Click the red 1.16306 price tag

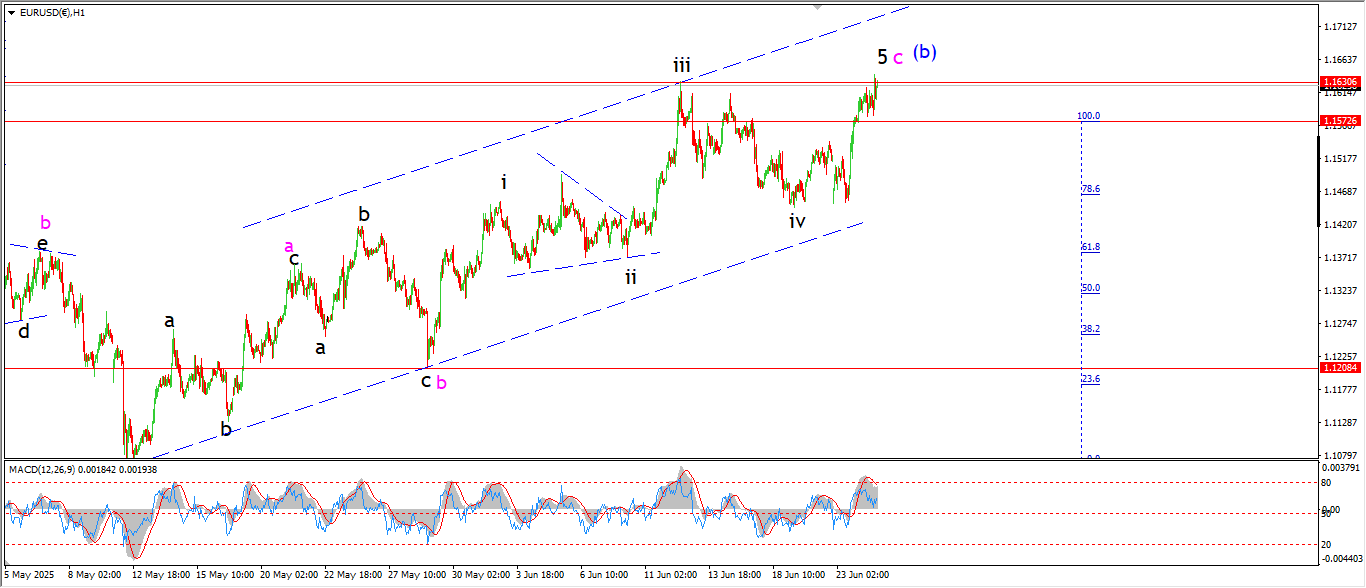point(1340,82)
